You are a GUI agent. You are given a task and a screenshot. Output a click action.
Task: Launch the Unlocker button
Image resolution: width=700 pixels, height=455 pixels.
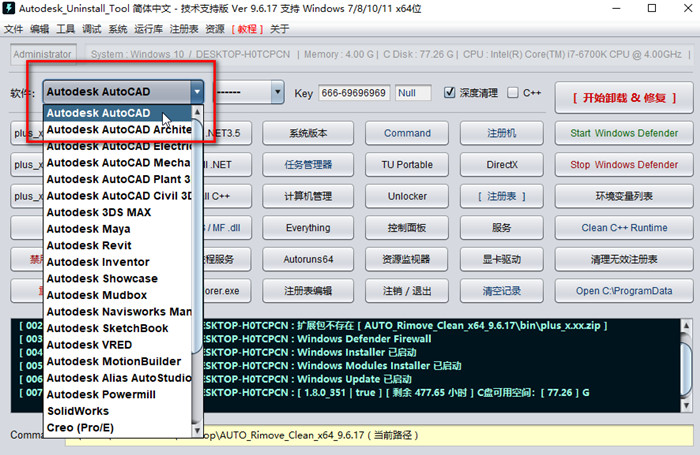pyautogui.click(x=407, y=196)
